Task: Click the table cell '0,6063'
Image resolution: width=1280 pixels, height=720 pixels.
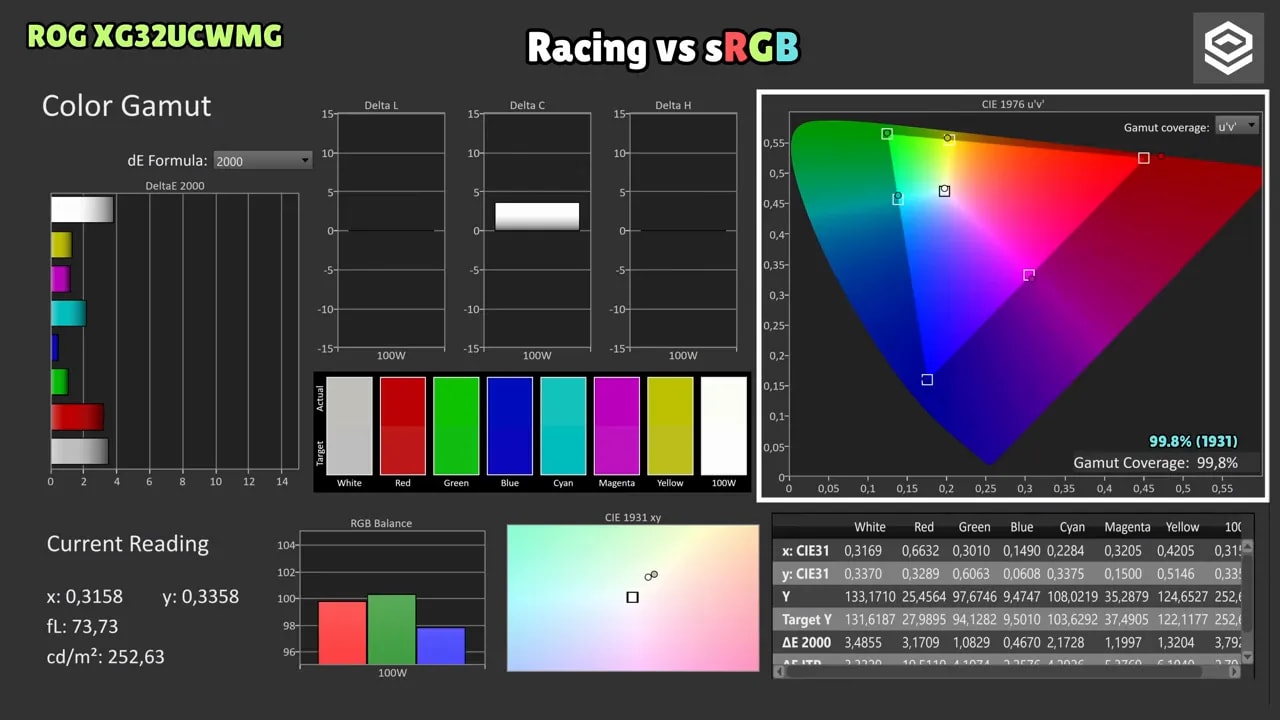Action: pos(970,574)
